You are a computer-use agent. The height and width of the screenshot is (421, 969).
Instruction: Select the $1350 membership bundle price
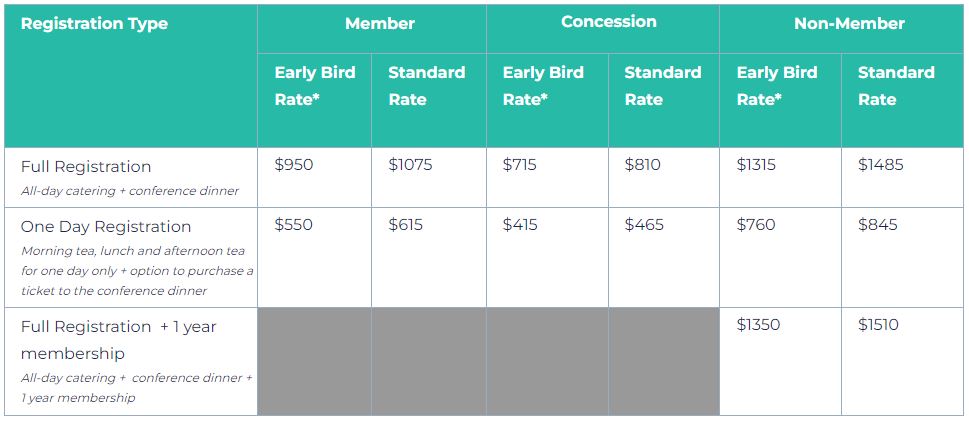[759, 325]
